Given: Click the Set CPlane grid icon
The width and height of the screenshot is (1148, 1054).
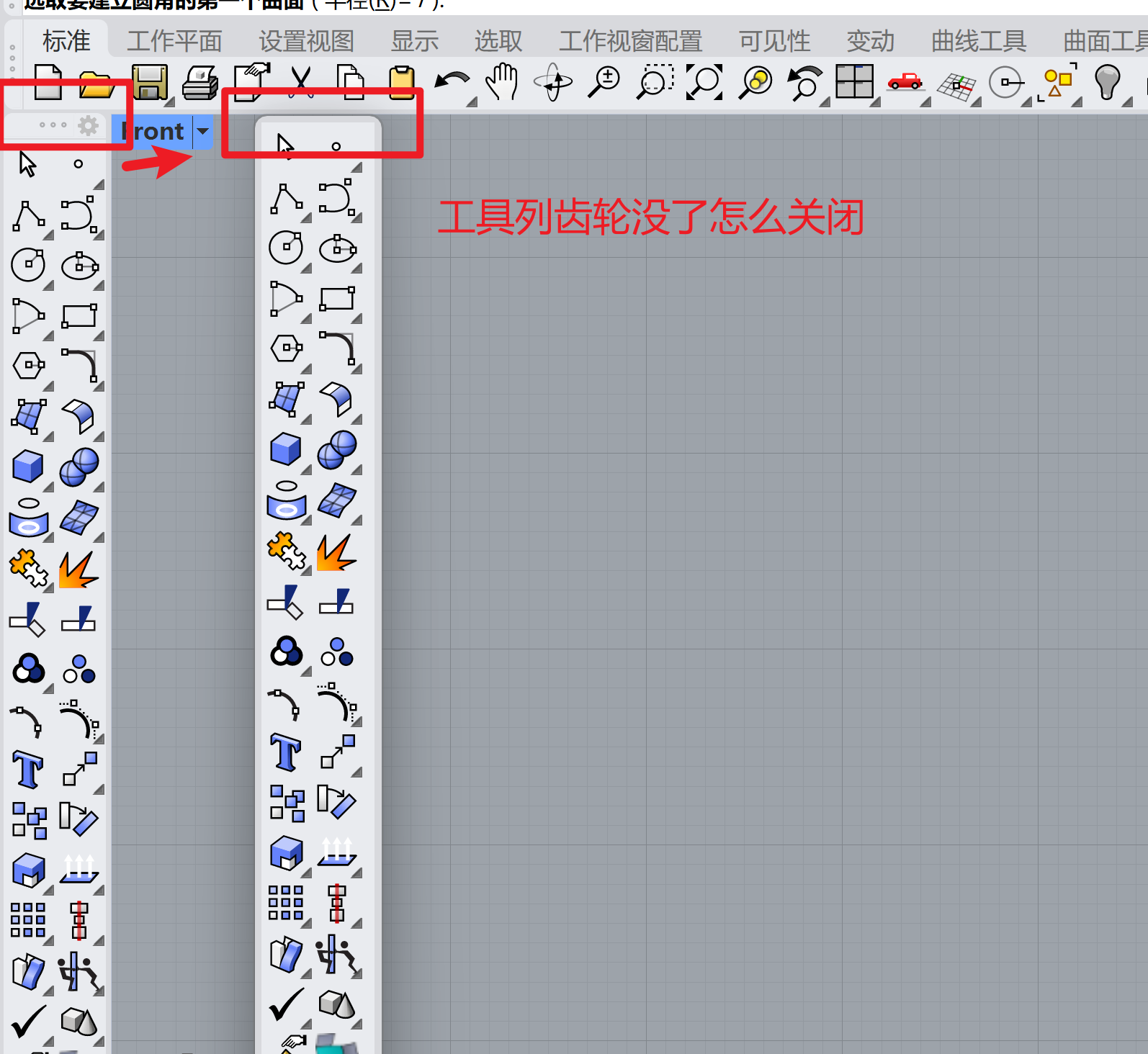Looking at the screenshot, I should (x=956, y=86).
